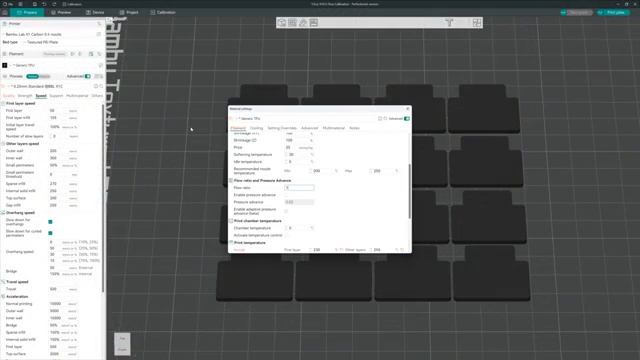Click the AMS sync icon in Filament header
The image size is (640, 360).
(x=91, y=54)
